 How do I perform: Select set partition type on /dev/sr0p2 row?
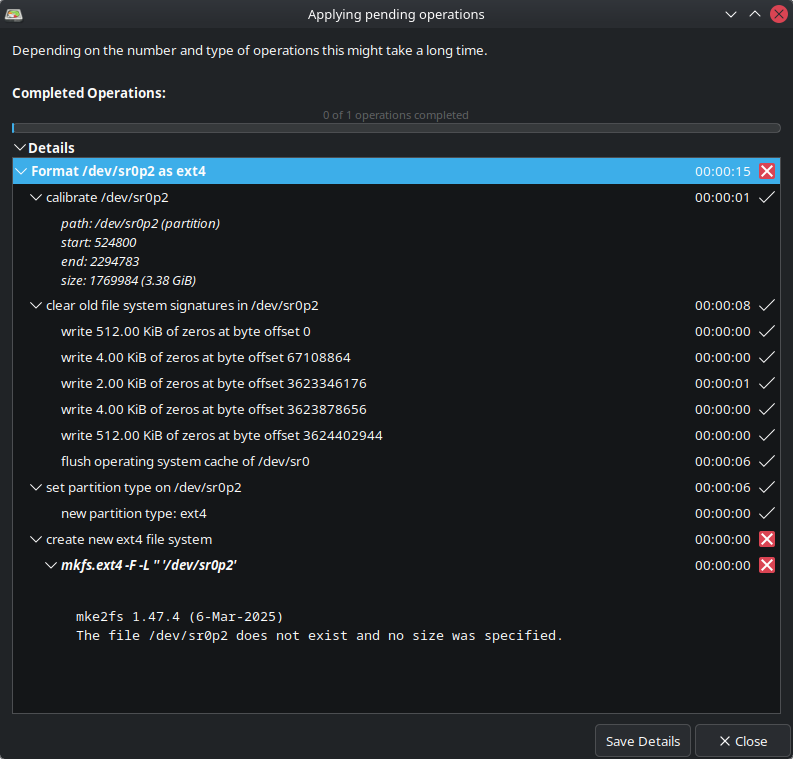coord(396,487)
